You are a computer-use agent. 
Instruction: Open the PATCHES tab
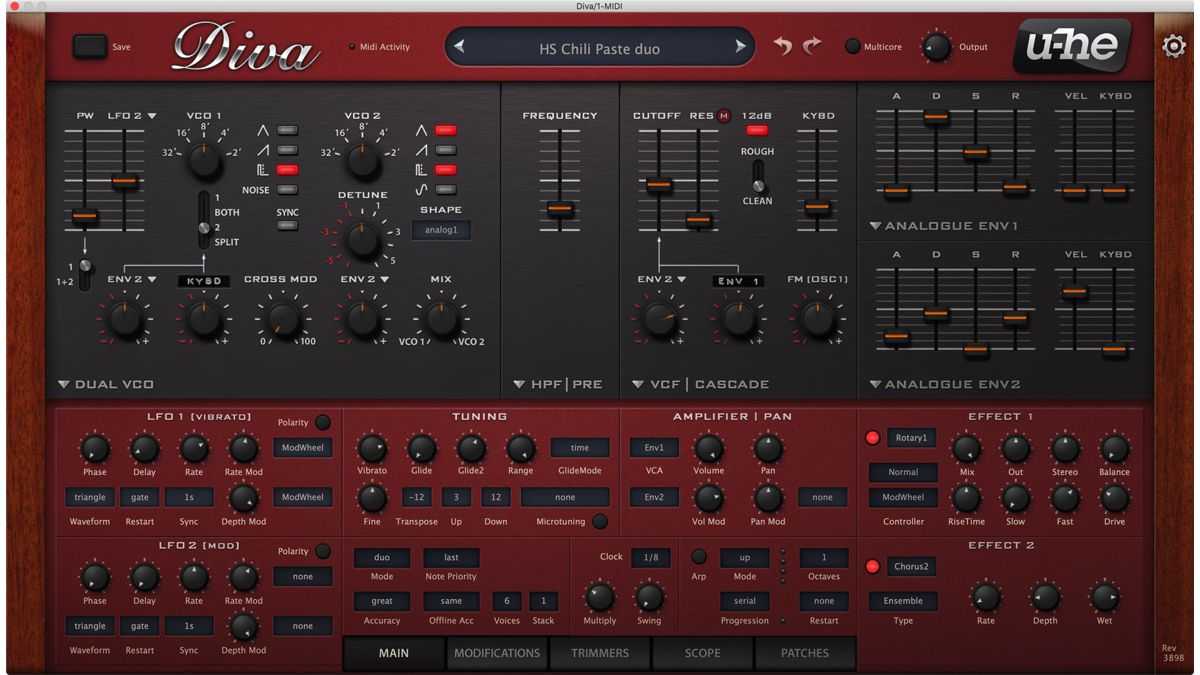pos(805,653)
